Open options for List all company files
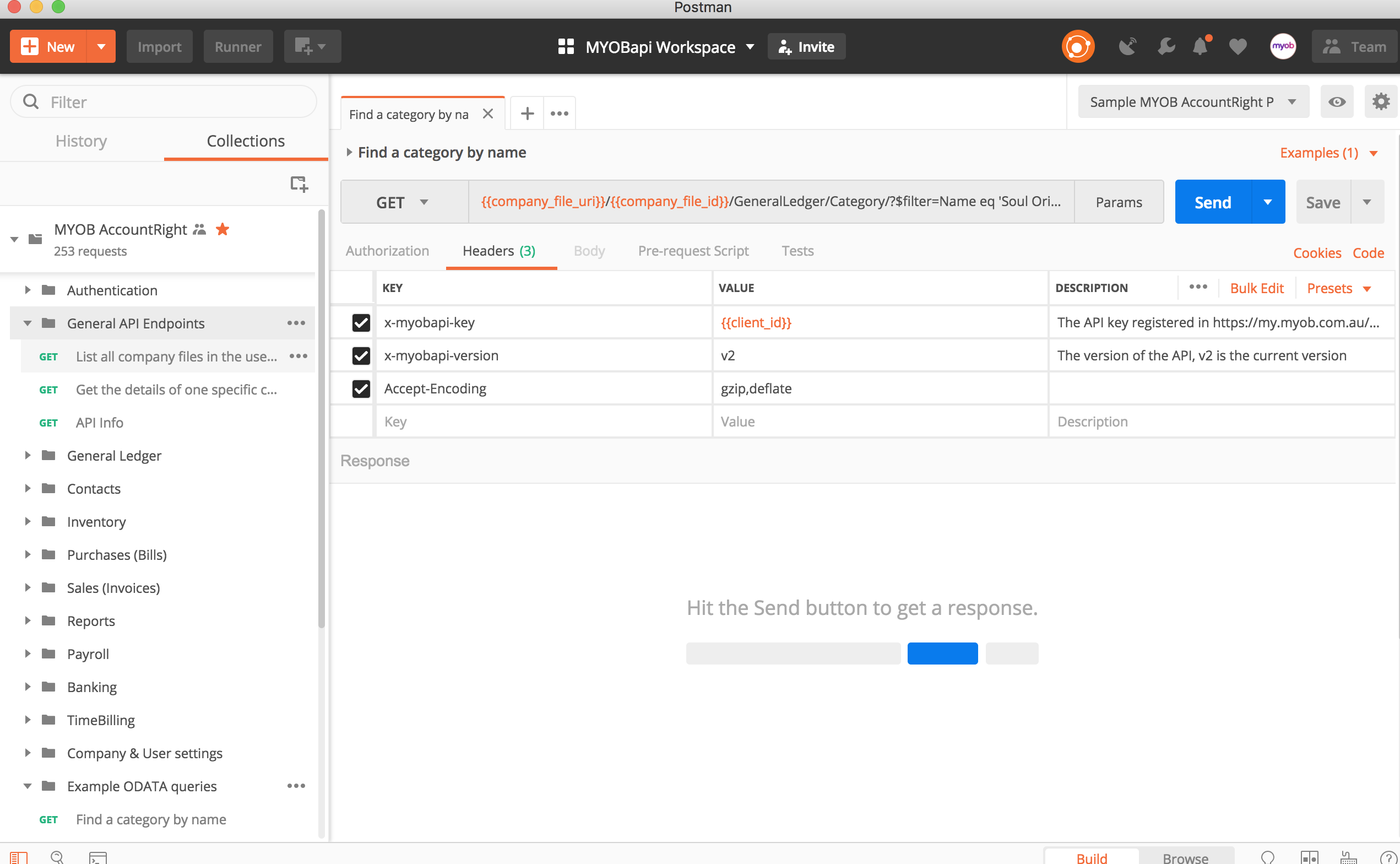This screenshot has height=864, width=1400. [x=298, y=356]
